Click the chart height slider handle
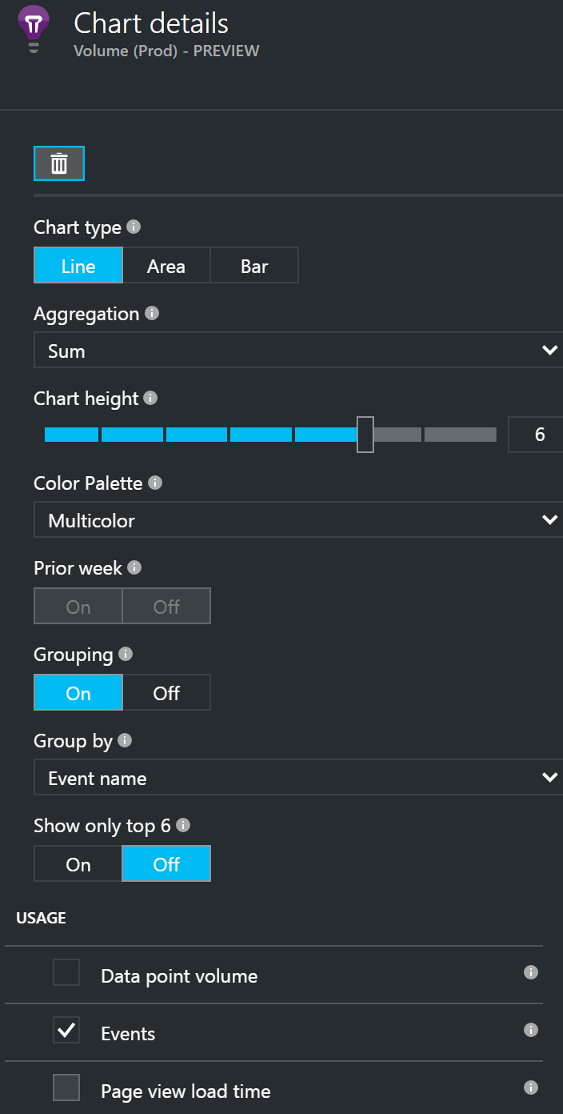 (365, 434)
